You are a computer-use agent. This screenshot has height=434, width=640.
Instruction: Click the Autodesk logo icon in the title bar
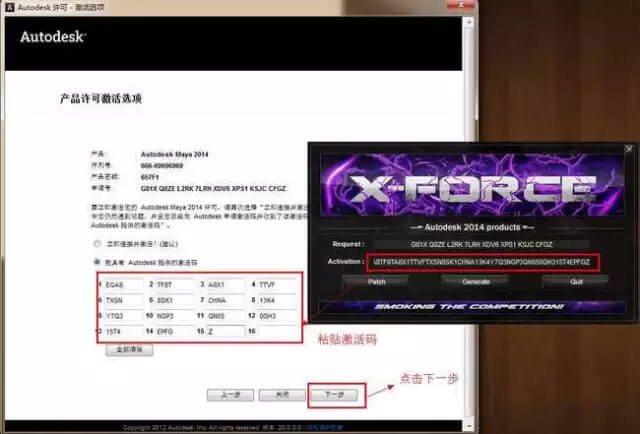[x=10, y=7]
